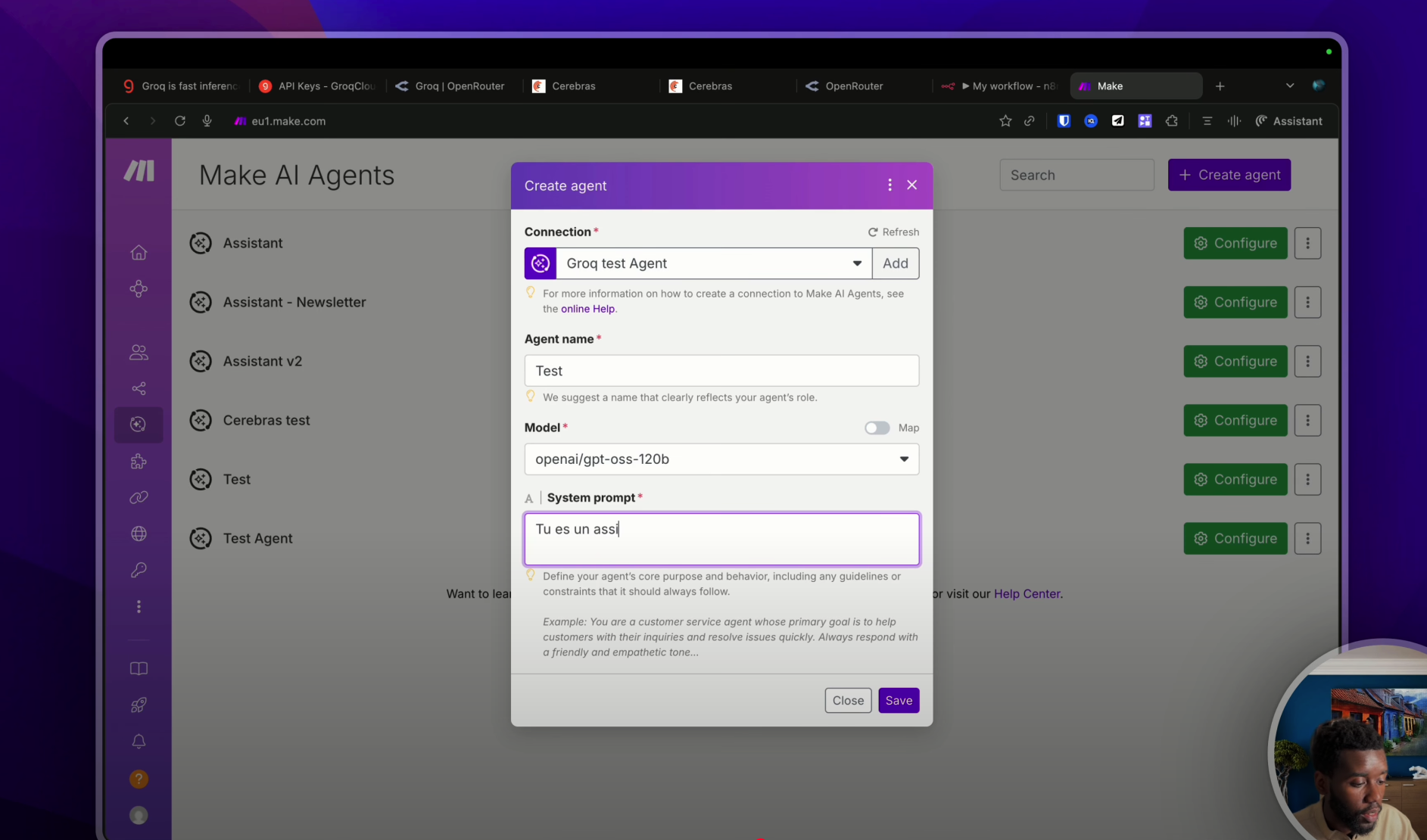This screenshot has width=1427, height=840.
Task: Click Add next to Connection dropdown
Action: [x=896, y=263]
